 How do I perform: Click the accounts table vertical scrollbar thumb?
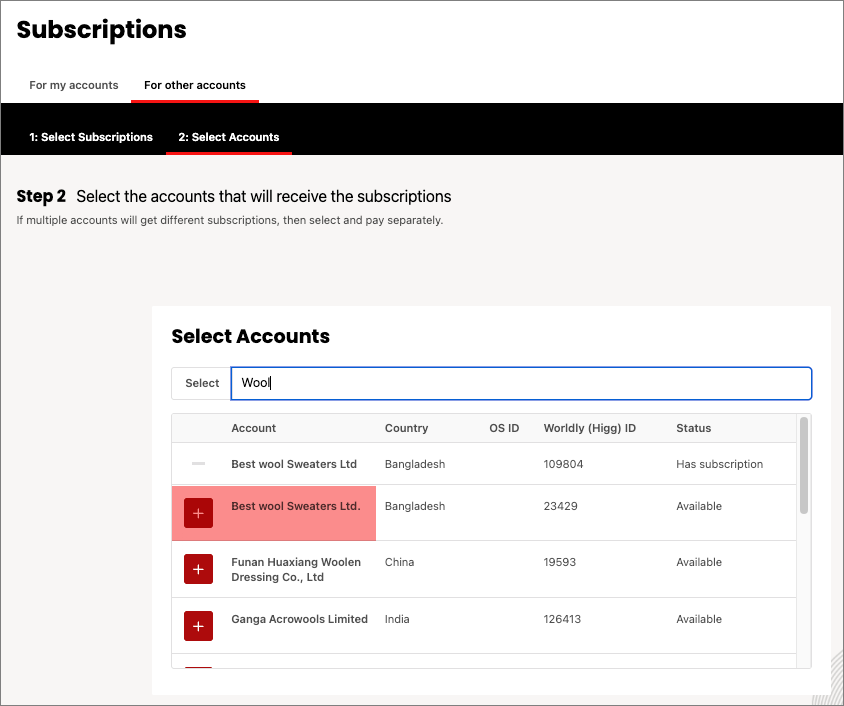pyautogui.click(x=804, y=465)
